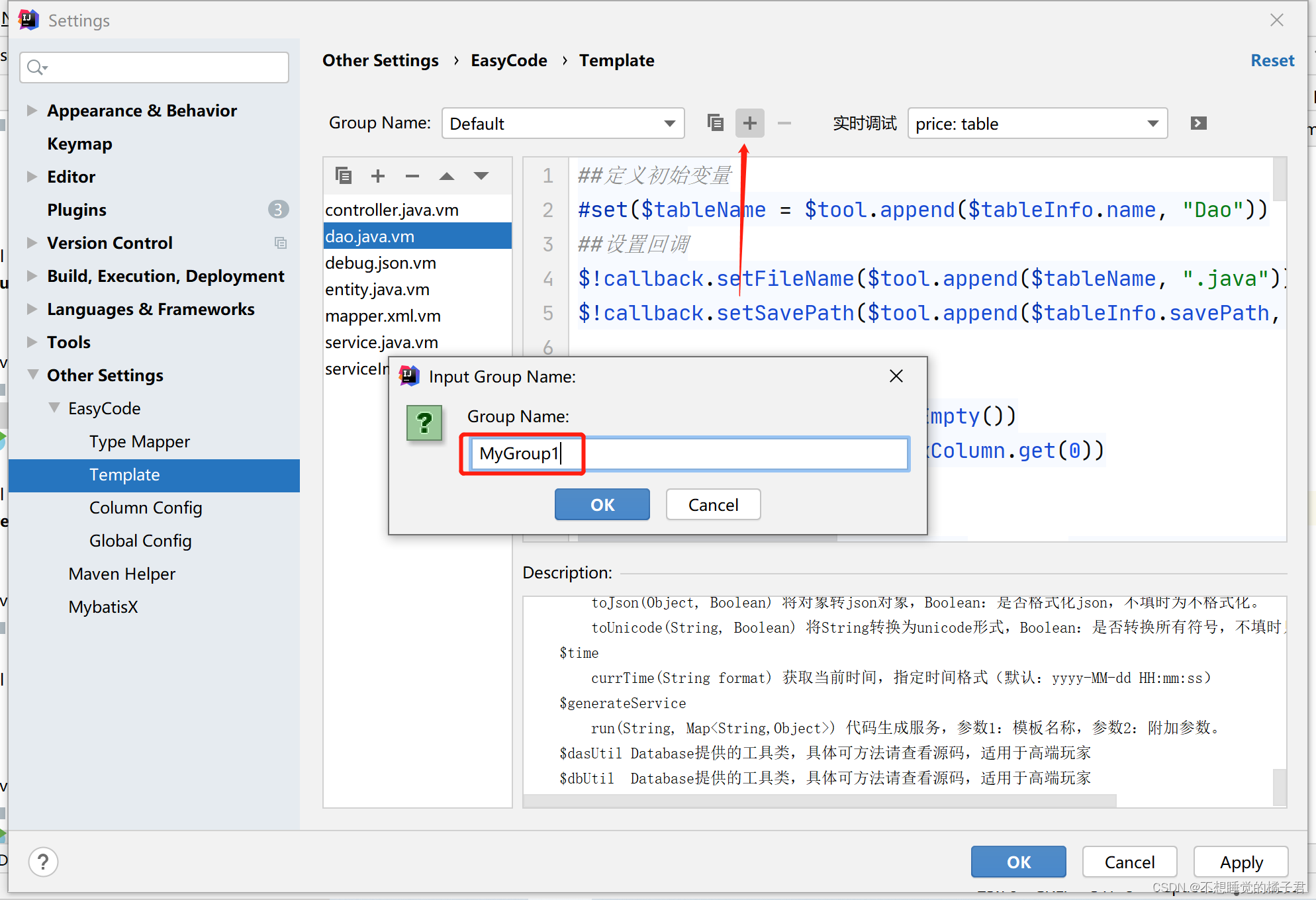Click the add new template plus icon
Screen dimensions: 1316x900
coord(378,178)
